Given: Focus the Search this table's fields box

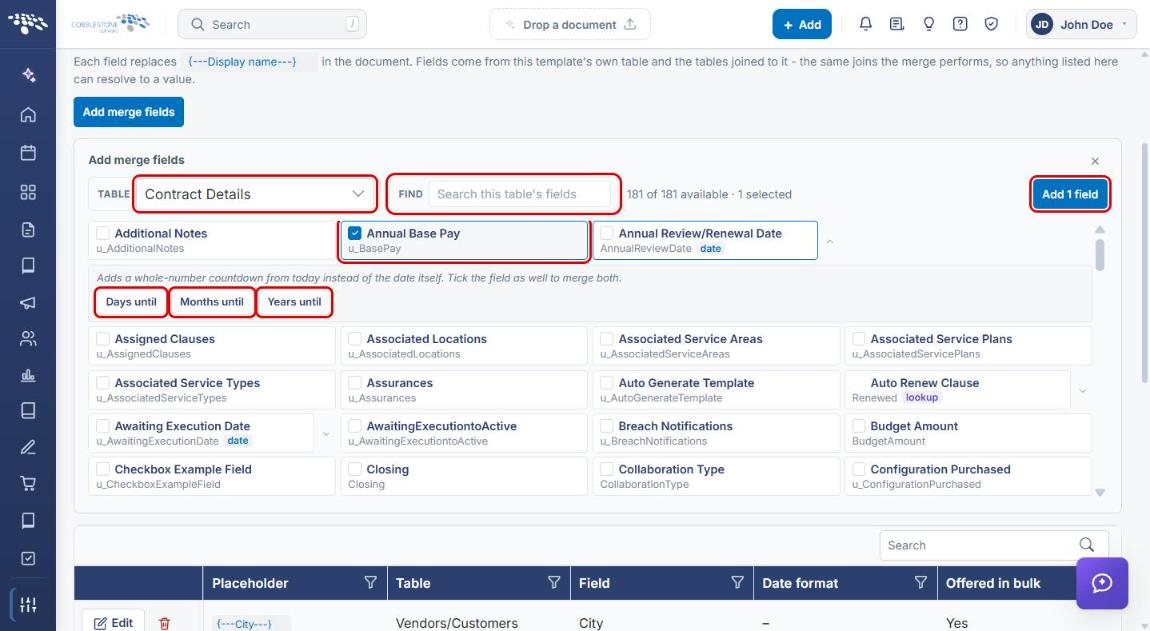Looking at the screenshot, I should [519, 194].
